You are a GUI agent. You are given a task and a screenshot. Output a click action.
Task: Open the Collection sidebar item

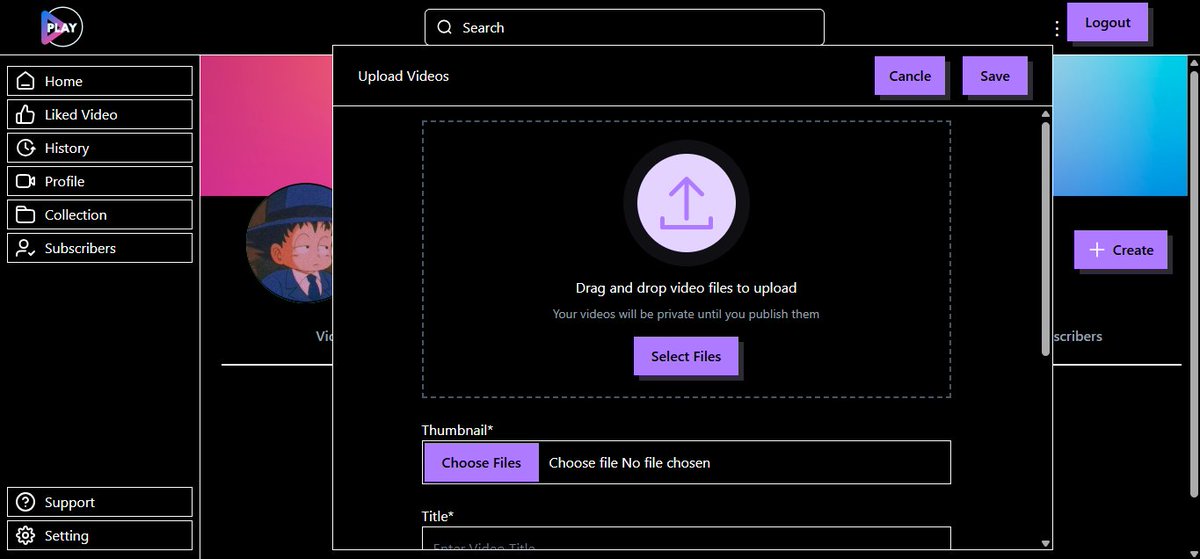coord(100,214)
